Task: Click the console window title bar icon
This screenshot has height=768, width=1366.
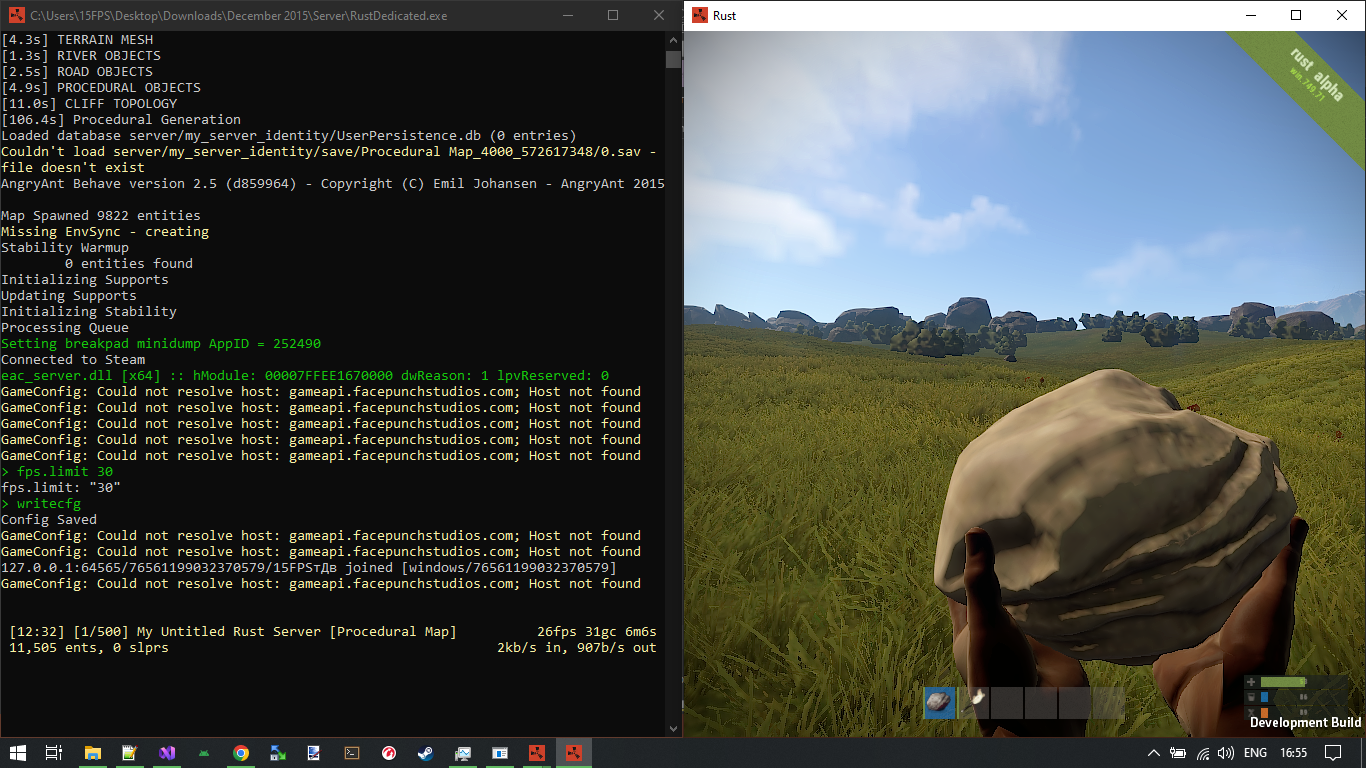Action: (15, 16)
